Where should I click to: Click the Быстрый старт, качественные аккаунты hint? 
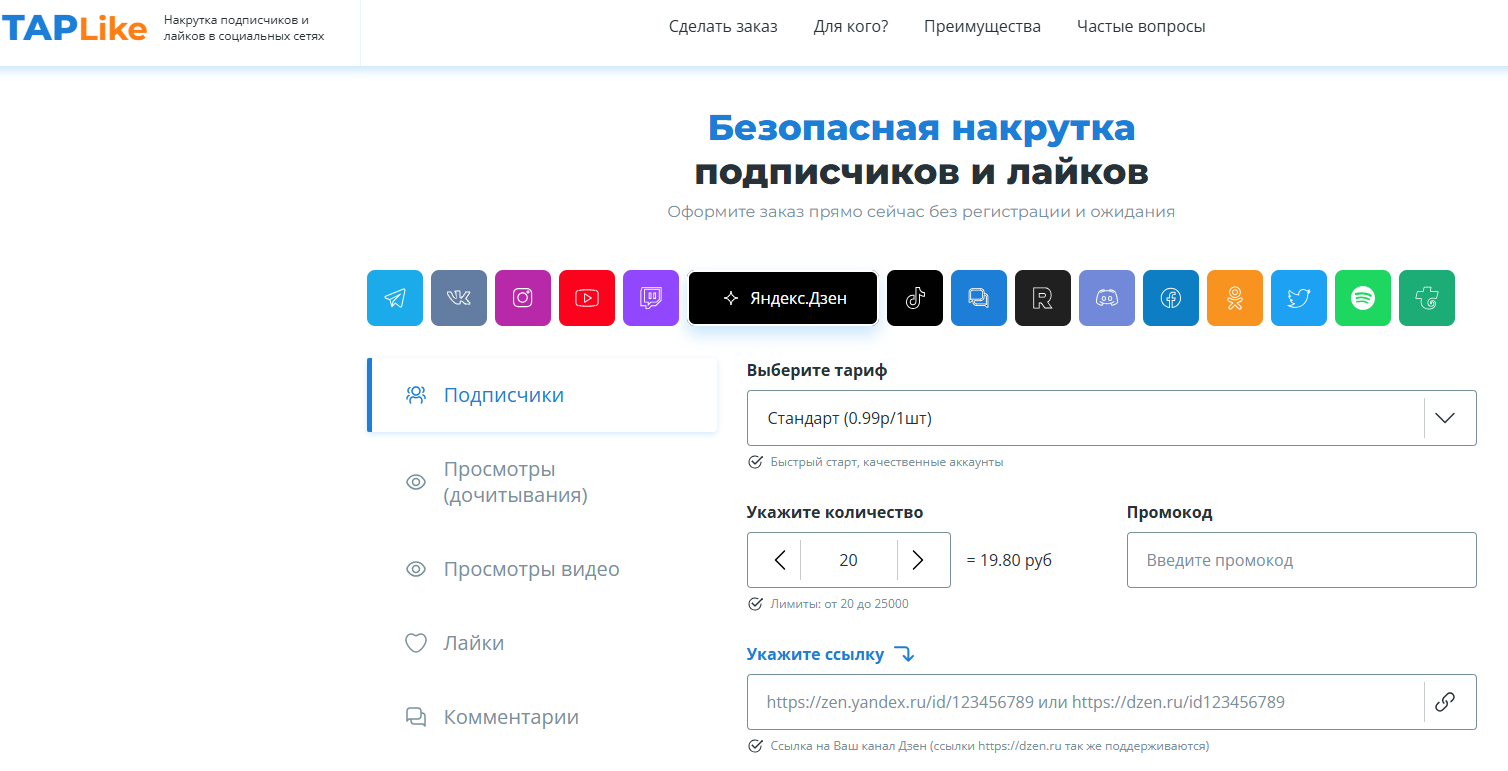click(x=887, y=462)
